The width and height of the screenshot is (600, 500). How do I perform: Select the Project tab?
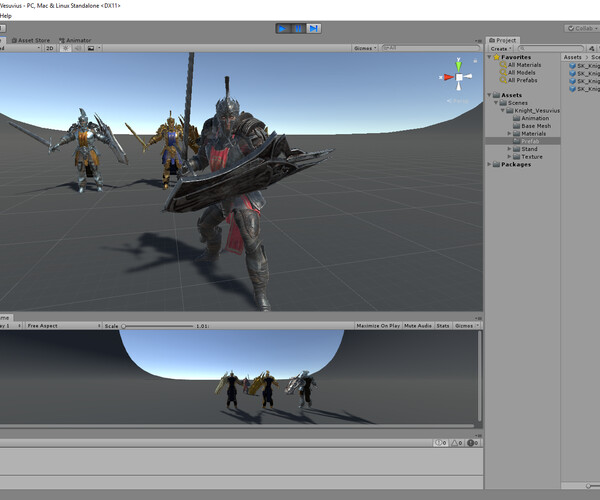point(502,40)
